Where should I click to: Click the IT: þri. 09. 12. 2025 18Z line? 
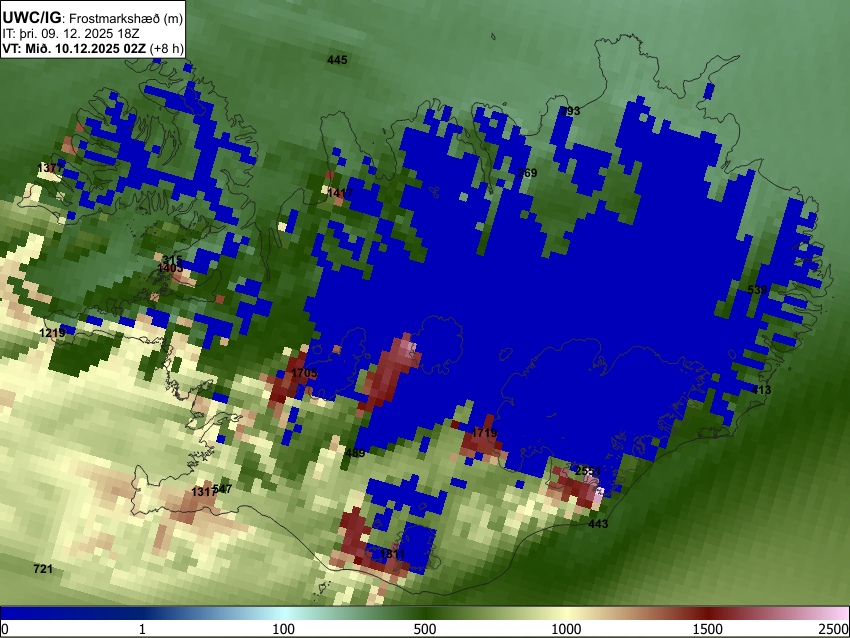pyautogui.click(x=70, y=34)
